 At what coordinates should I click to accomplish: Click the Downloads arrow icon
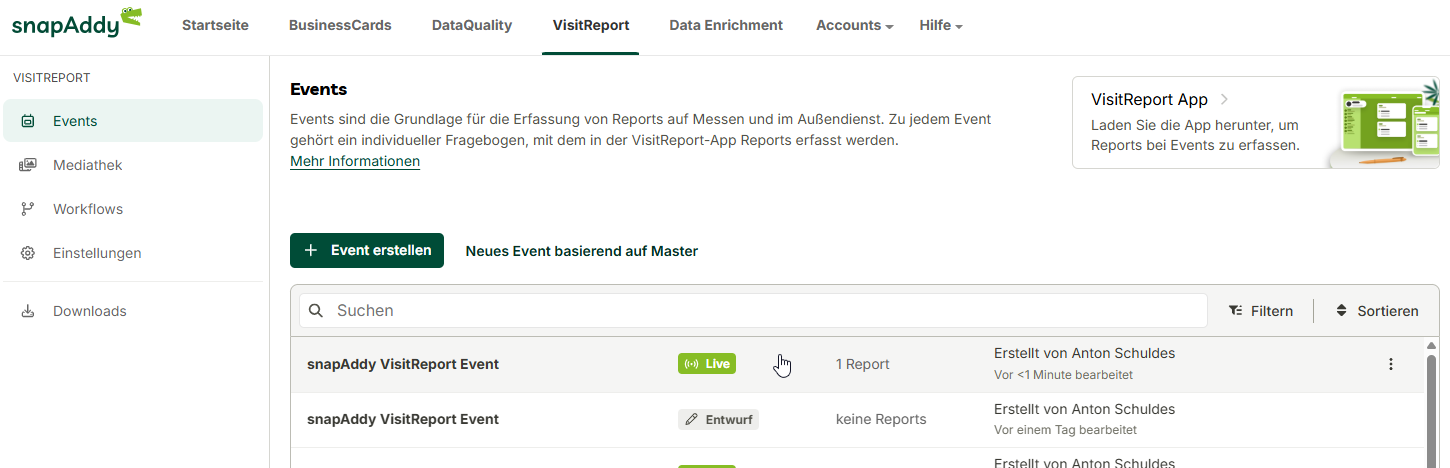tap(28, 311)
